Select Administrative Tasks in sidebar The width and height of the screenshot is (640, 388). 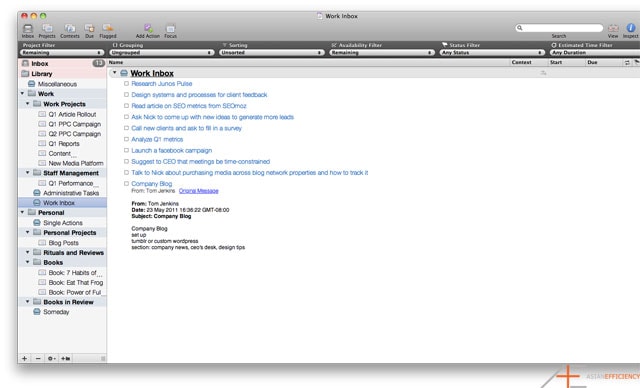(x=71, y=193)
